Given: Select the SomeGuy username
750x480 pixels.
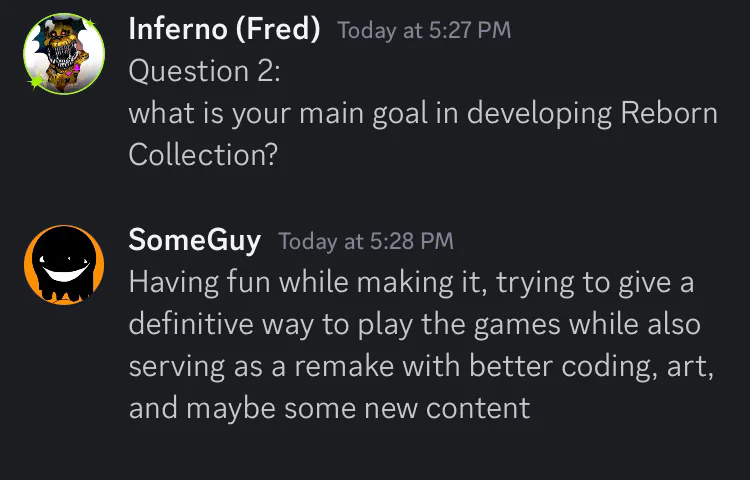Looking at the screenshot, I should click(195, 240).
